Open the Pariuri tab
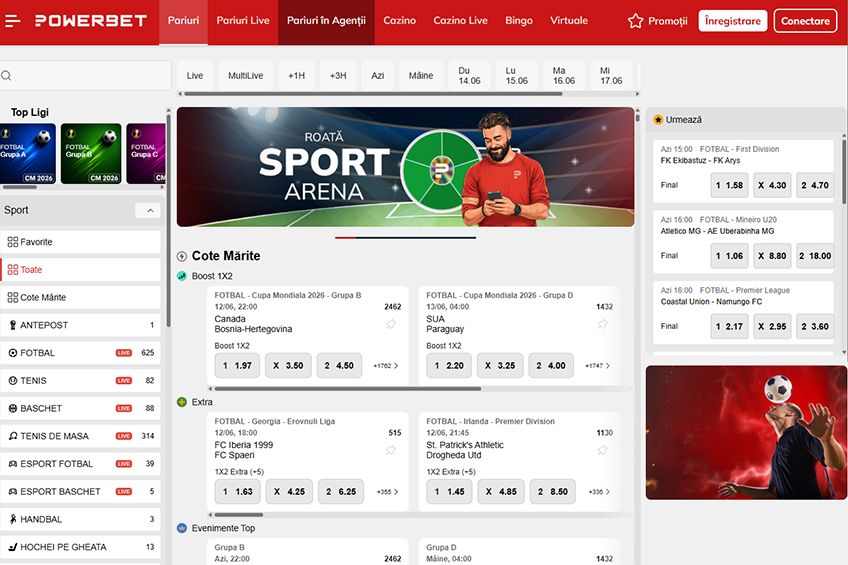The height and width of the screenshot is (565, 848). (183, 22)
